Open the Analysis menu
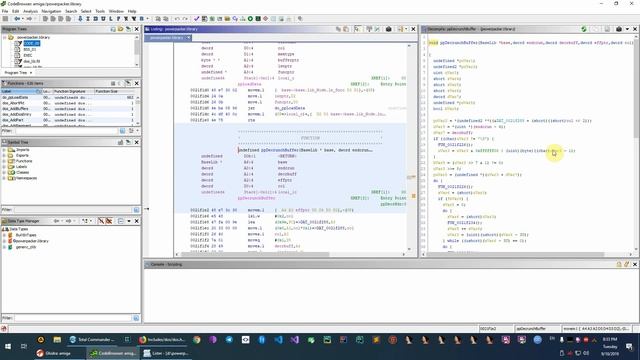640x360 pixels. (30, 11)
